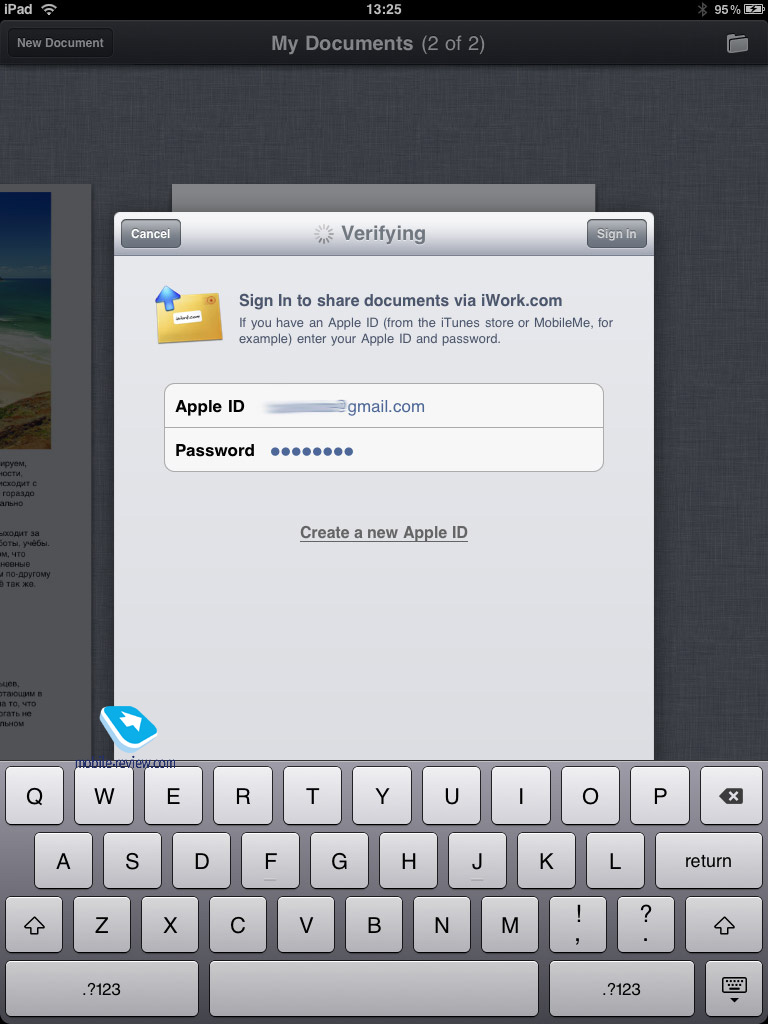Select the Apple ID email field
This screenshot has height=1024, width=768.
point(384,406)
